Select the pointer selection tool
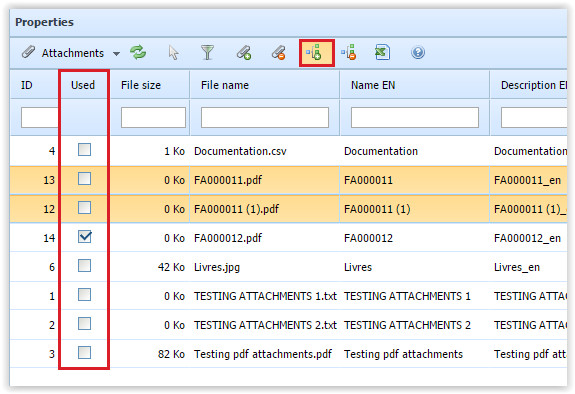 pos(173,52)
